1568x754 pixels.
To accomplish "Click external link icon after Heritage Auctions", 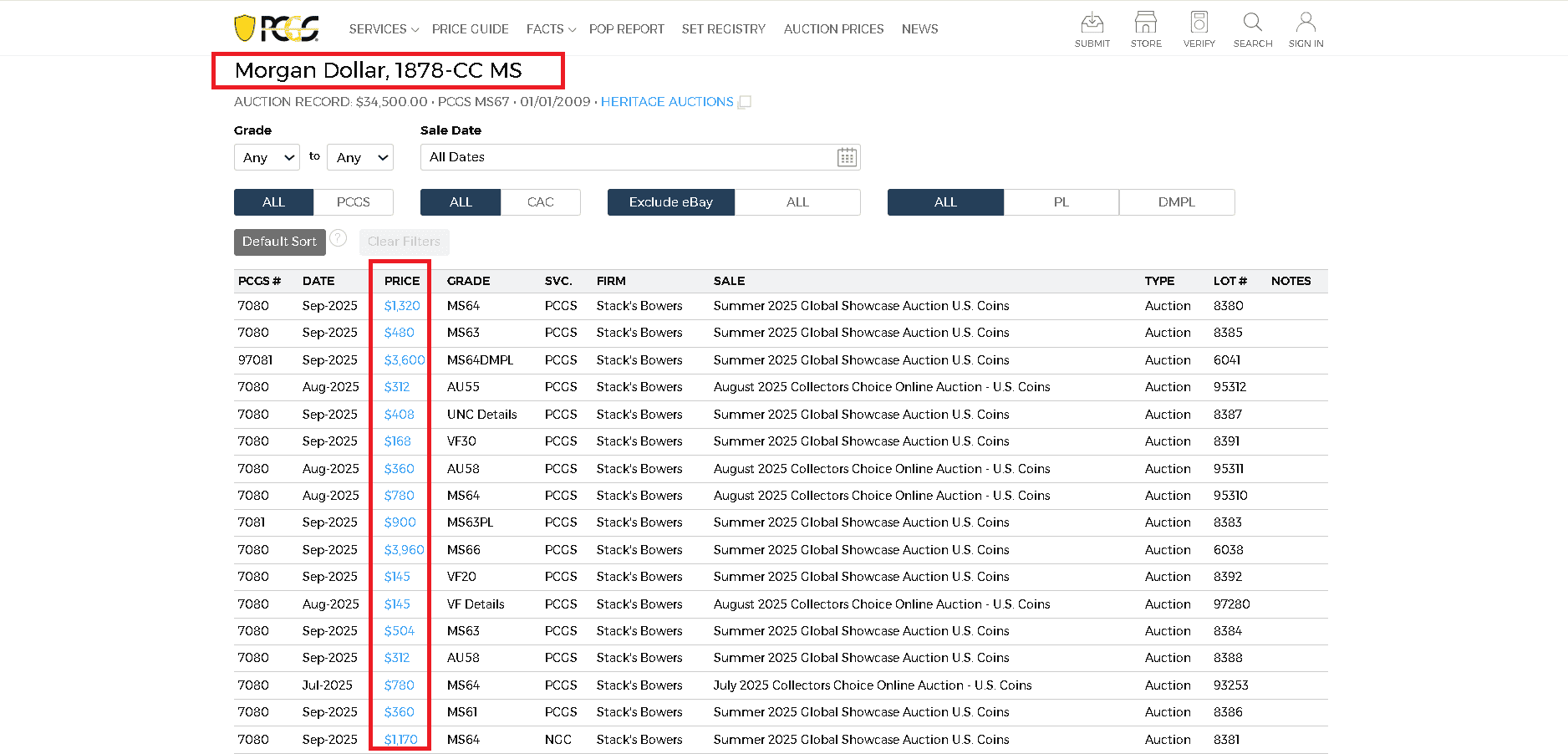I will click(x=745, y=102).
